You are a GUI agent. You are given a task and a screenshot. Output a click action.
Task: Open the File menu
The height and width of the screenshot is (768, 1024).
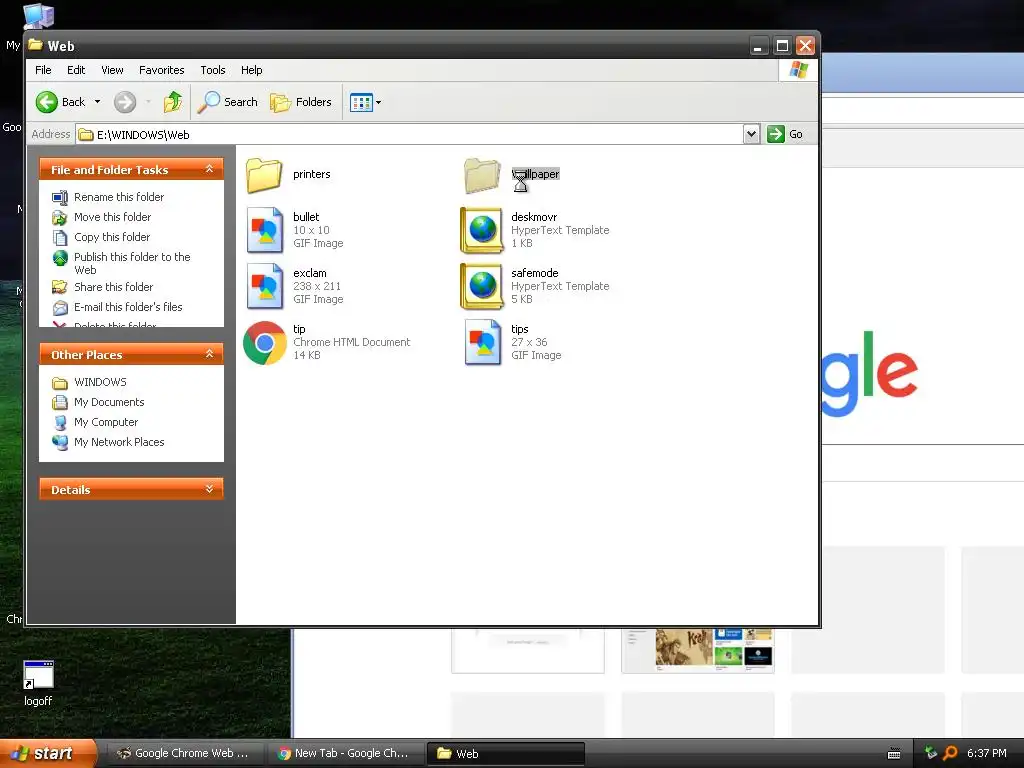click(x=43, y=70)
